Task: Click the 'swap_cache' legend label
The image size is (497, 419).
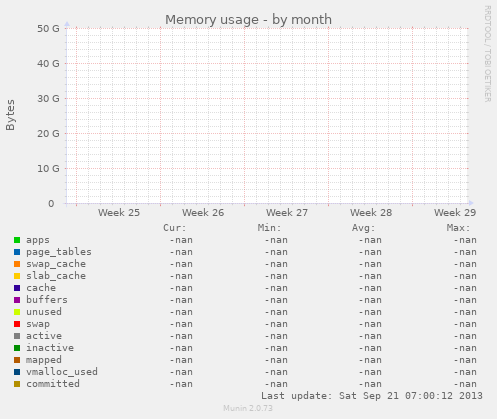Action: tap(56, 264)
